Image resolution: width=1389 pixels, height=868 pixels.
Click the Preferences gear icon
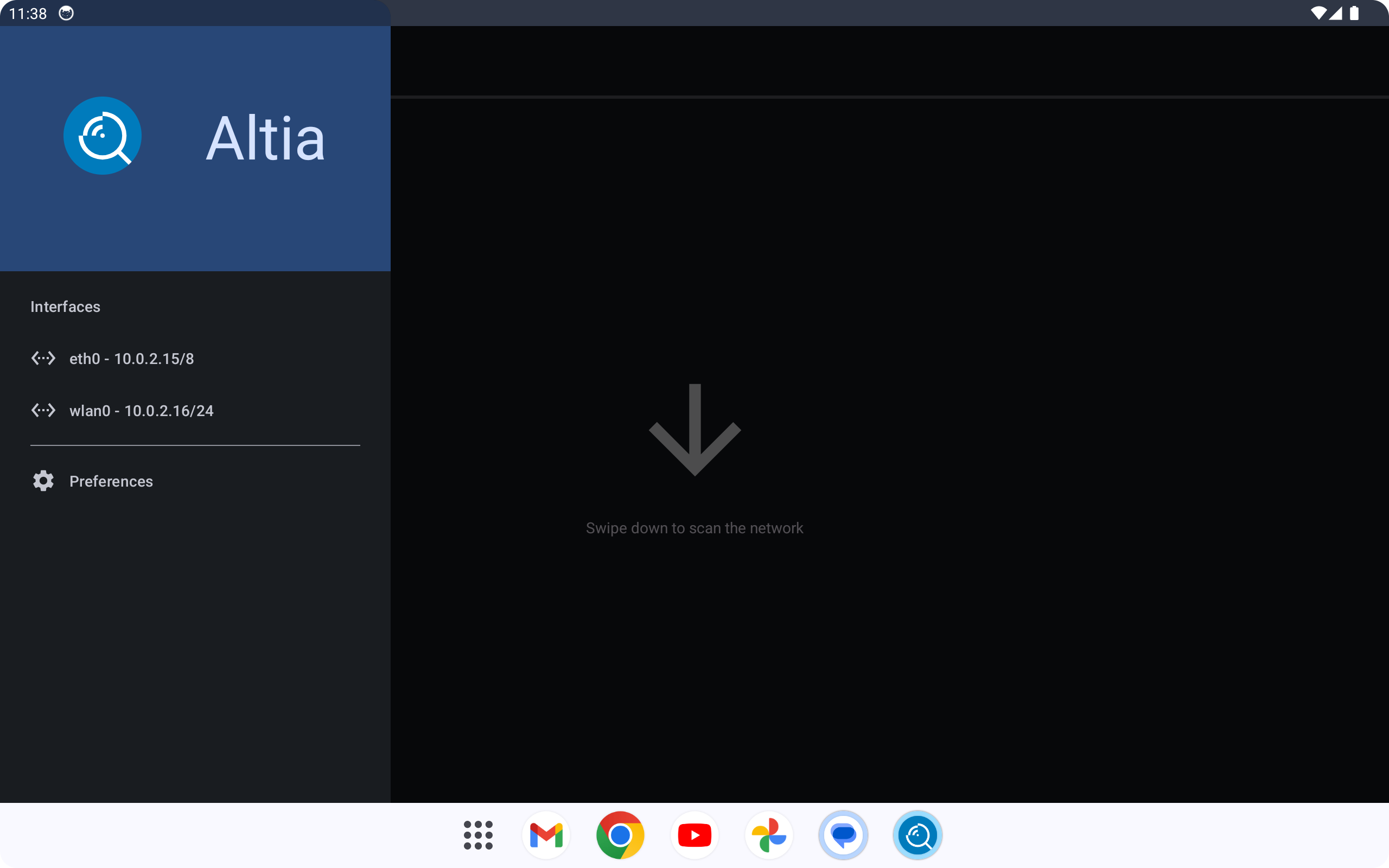click(x=43, y=481)
